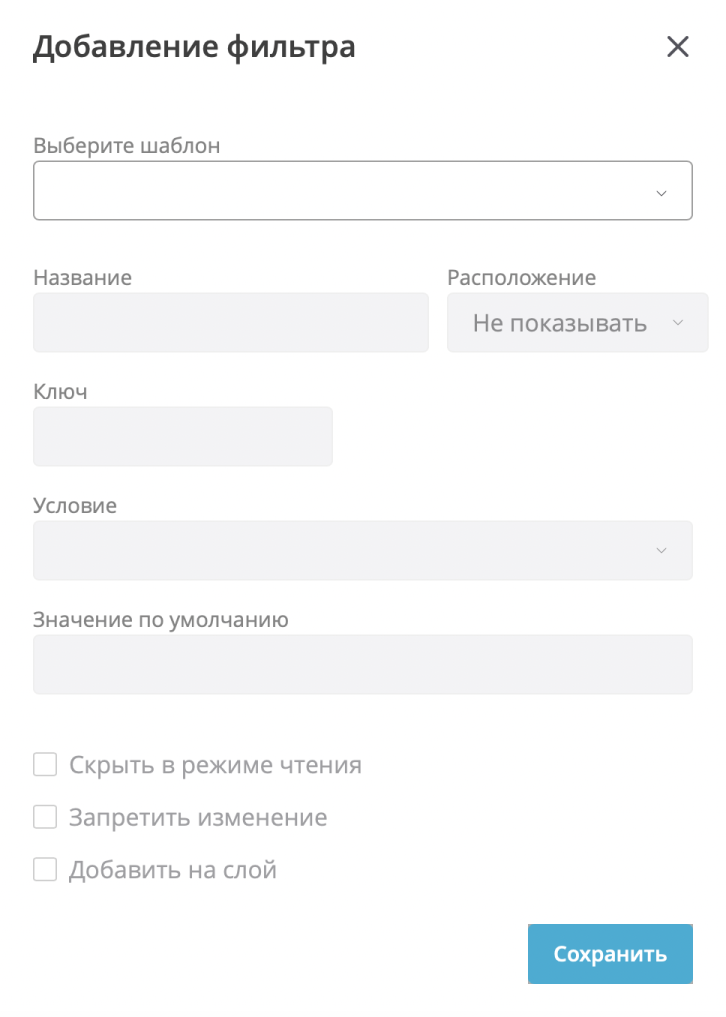Check the Добавить на слой checkbox
Image resolution: width=726 pixels, height=1017 pixels.
[x=45, y=870]
